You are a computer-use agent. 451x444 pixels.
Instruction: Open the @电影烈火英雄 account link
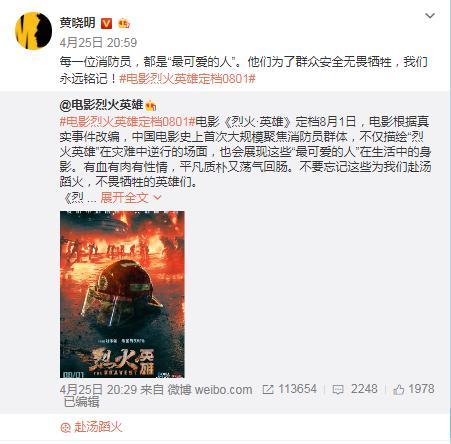pos(101,105)
